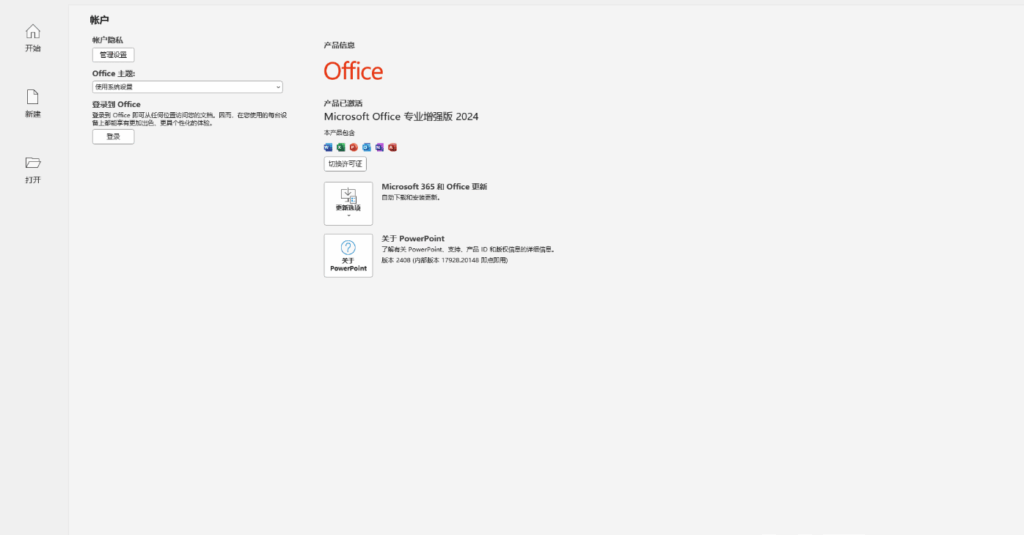Go to the 开始 (Home) page
1024x535 pixels.
[x=33, y=38]
